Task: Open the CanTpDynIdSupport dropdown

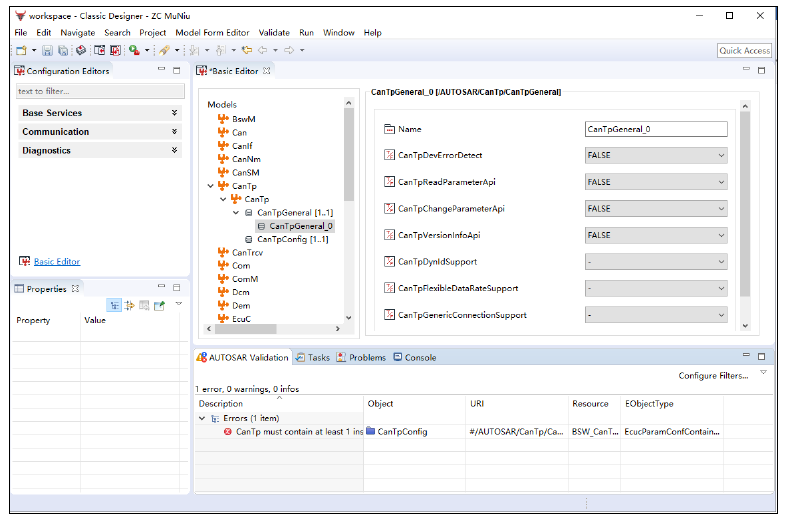Action: 656,262
